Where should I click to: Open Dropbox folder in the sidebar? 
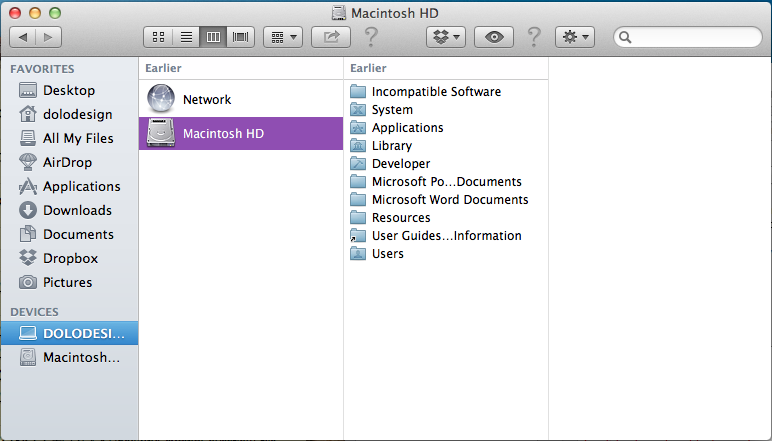pyautogui.click(x=69, y=258)
